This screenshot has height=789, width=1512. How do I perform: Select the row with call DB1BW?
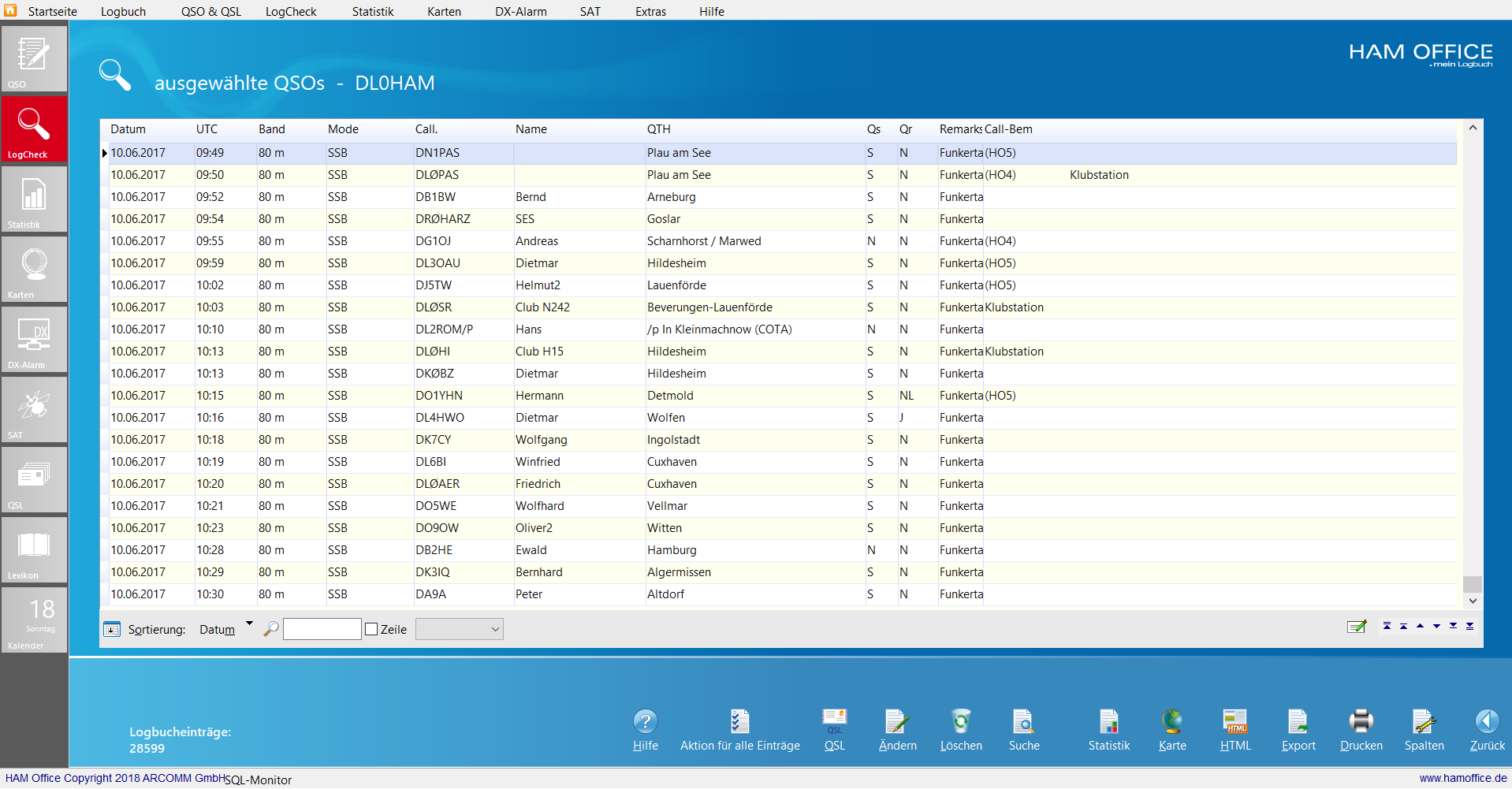pos(778,197)
